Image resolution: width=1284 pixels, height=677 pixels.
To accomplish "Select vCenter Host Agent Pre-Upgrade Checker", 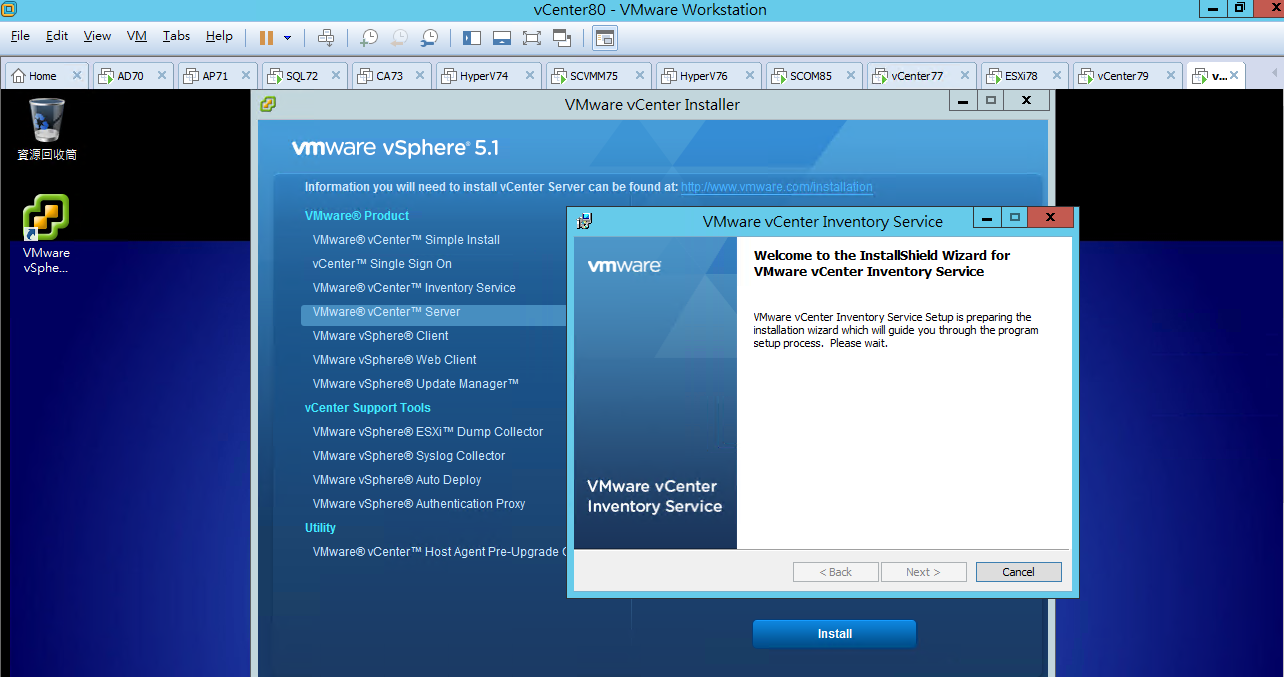I will coord(439,552).
